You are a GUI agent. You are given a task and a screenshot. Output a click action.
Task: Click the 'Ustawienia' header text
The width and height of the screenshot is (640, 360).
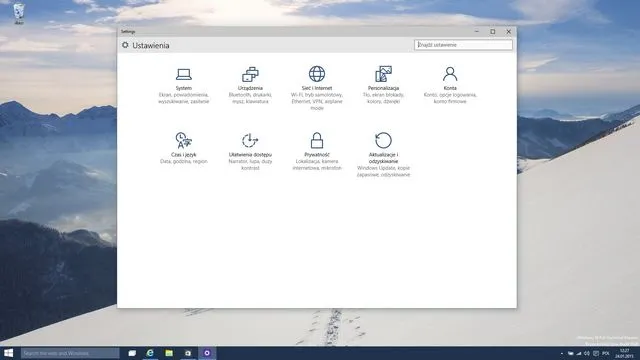coord(151,45)
